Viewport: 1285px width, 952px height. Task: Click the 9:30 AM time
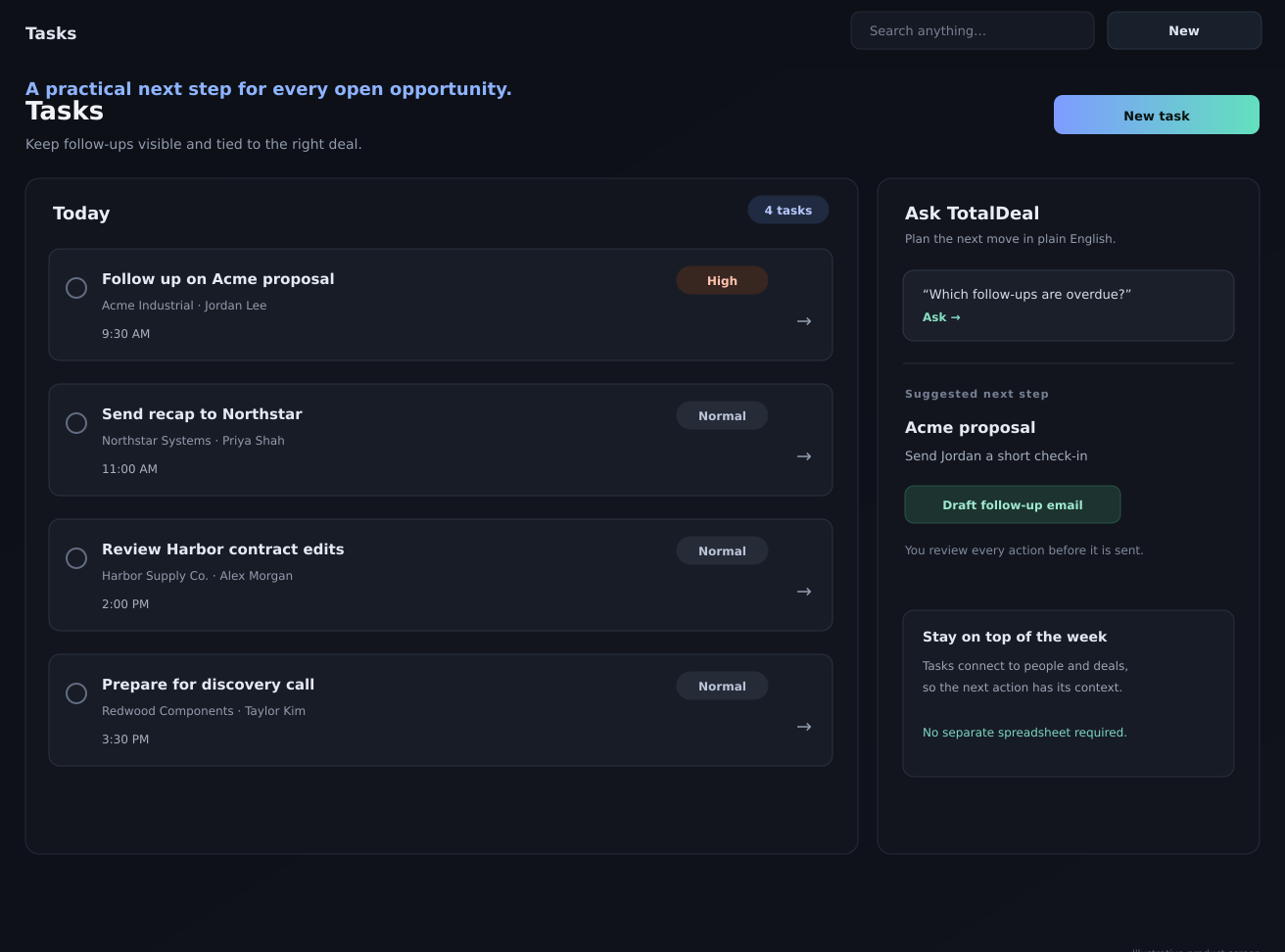125,334
